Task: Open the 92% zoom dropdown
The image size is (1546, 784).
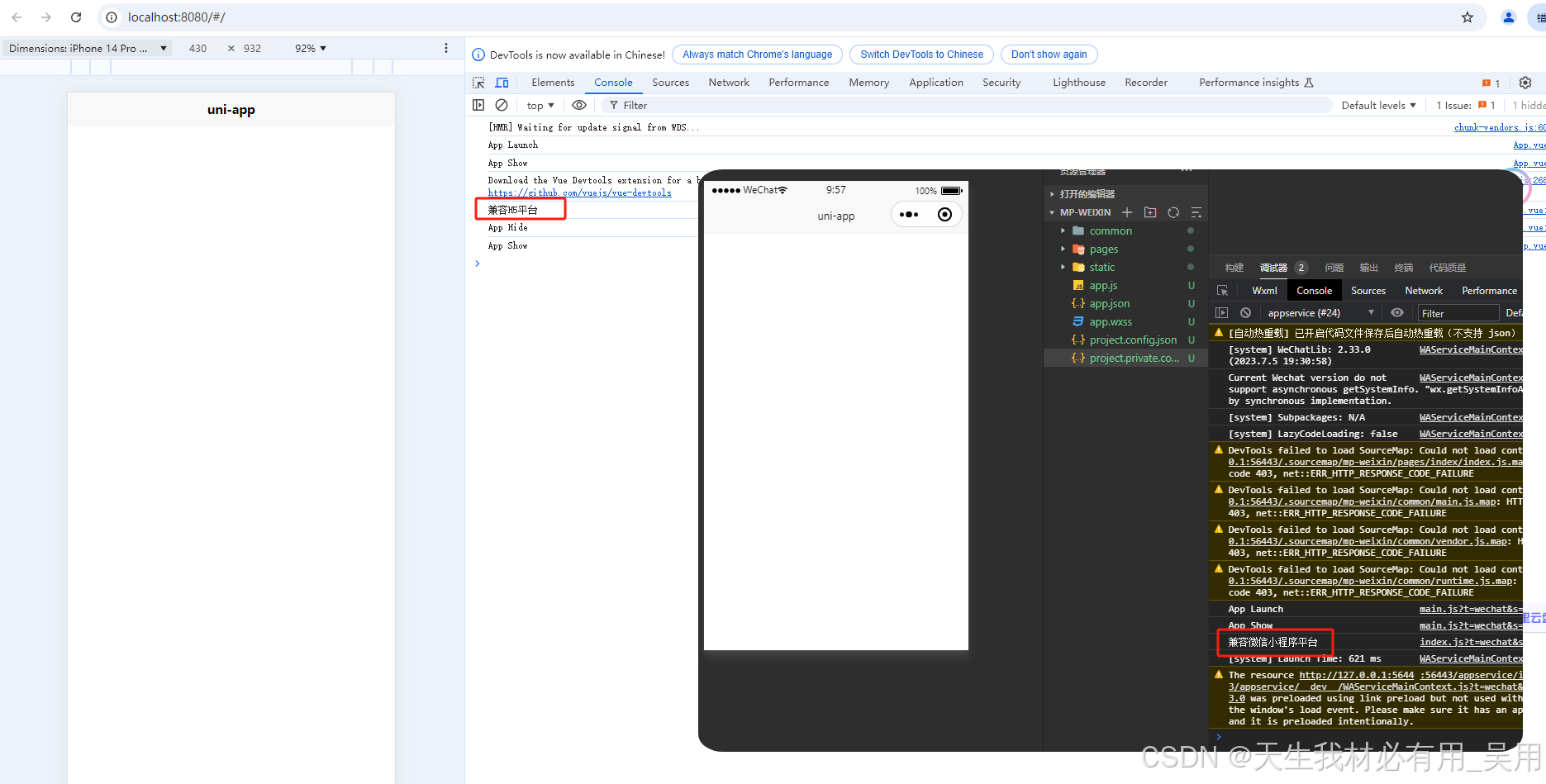Action: pyautogui.click(x=311, y=48)
